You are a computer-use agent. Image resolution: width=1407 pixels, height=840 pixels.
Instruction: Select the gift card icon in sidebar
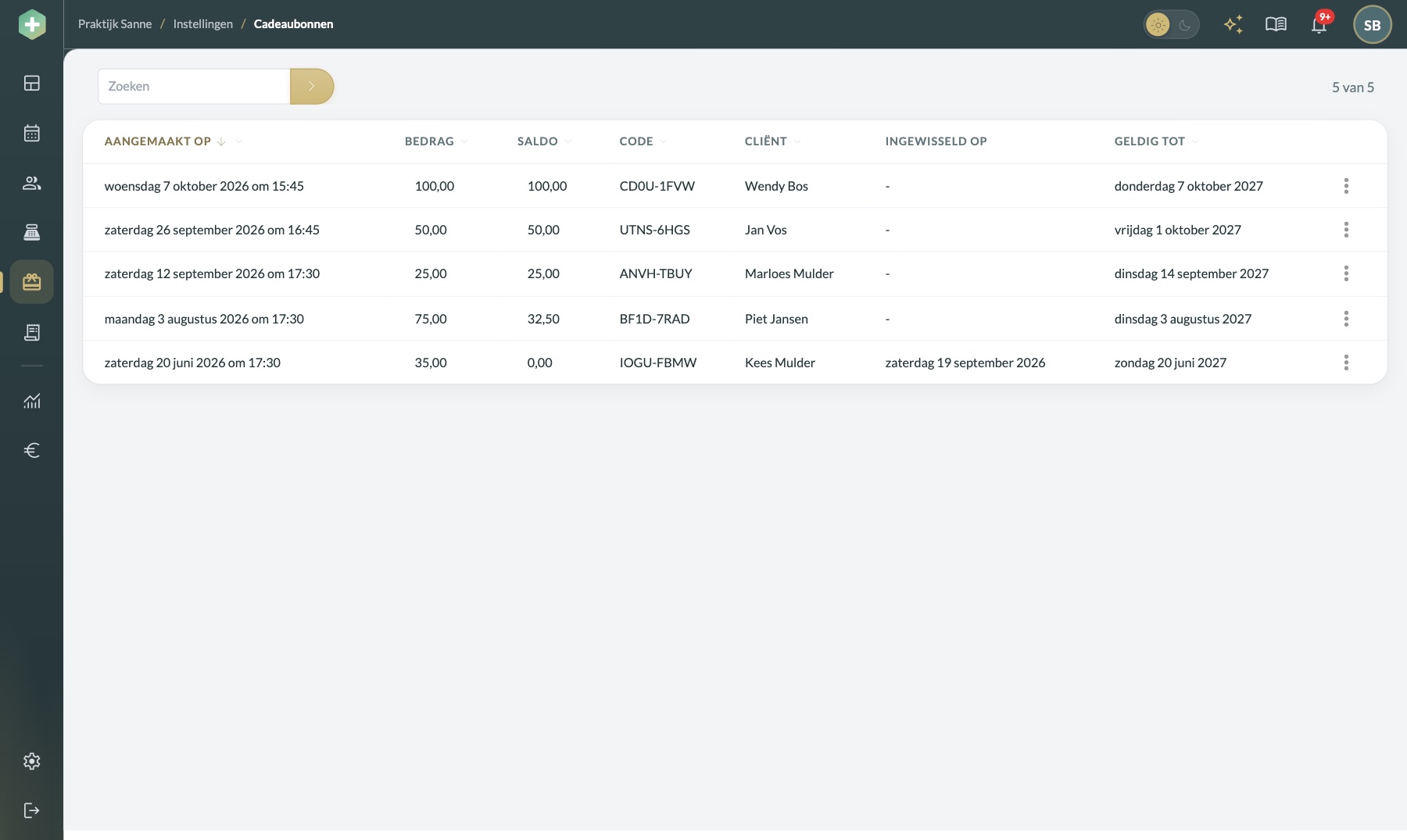pos(31,282)
